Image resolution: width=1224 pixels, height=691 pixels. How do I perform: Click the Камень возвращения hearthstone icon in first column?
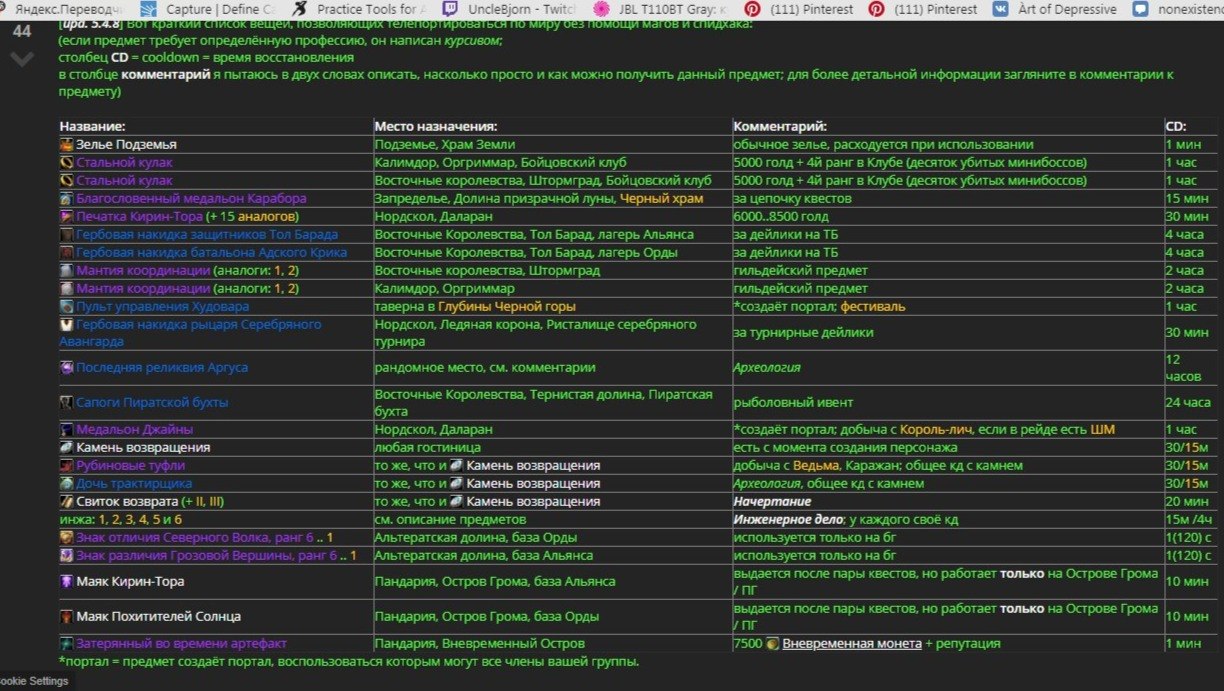(x=66, y=448)
